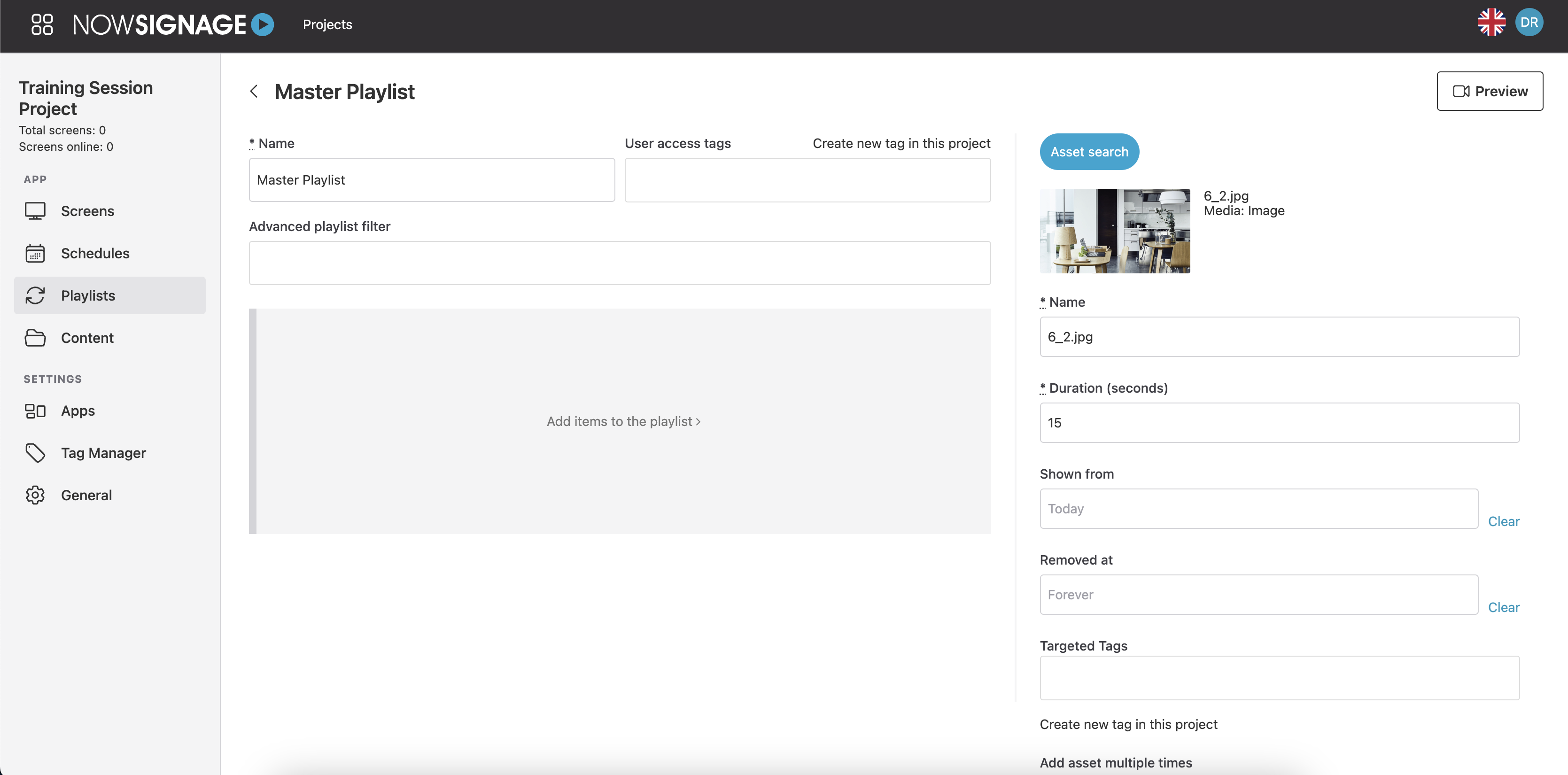Click Add items to the playlist
Image resolution: width=1568 pixels, height=775 pixels.
623,421
